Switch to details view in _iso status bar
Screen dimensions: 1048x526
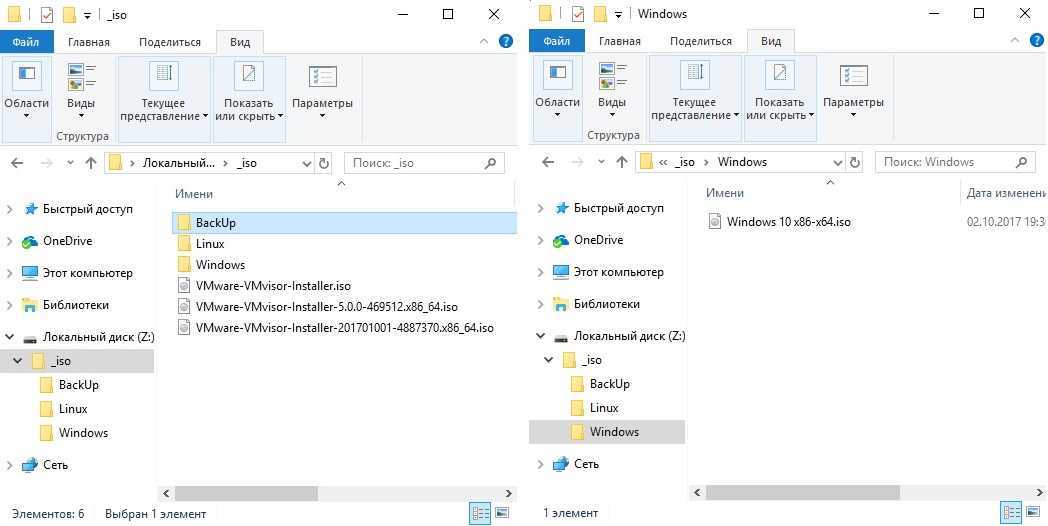[480, 514]
